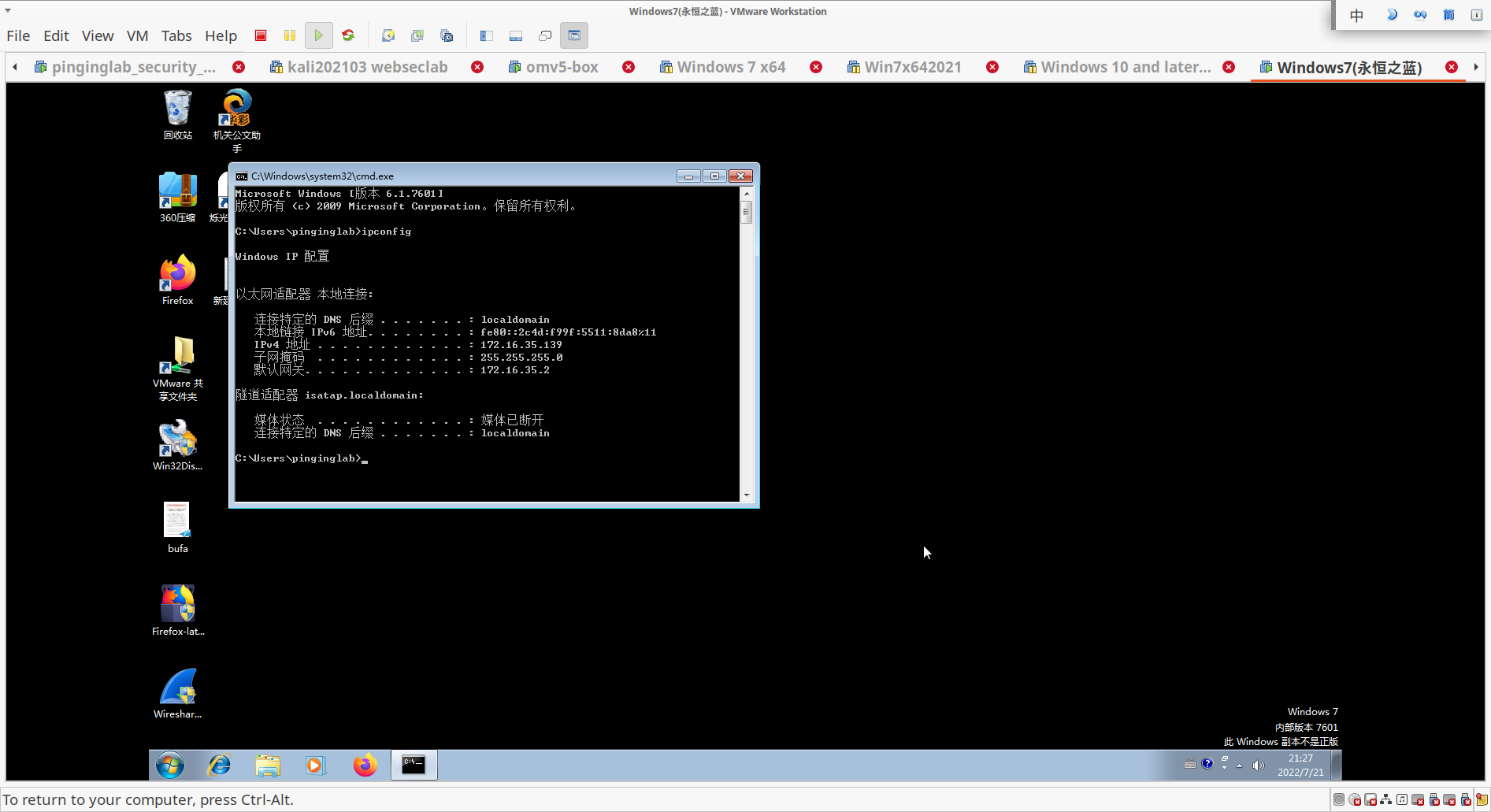Click the cmd window scrollbar thumb
Image resolution: width=1491 pixels, height=812 pixels.
[747, 213]
